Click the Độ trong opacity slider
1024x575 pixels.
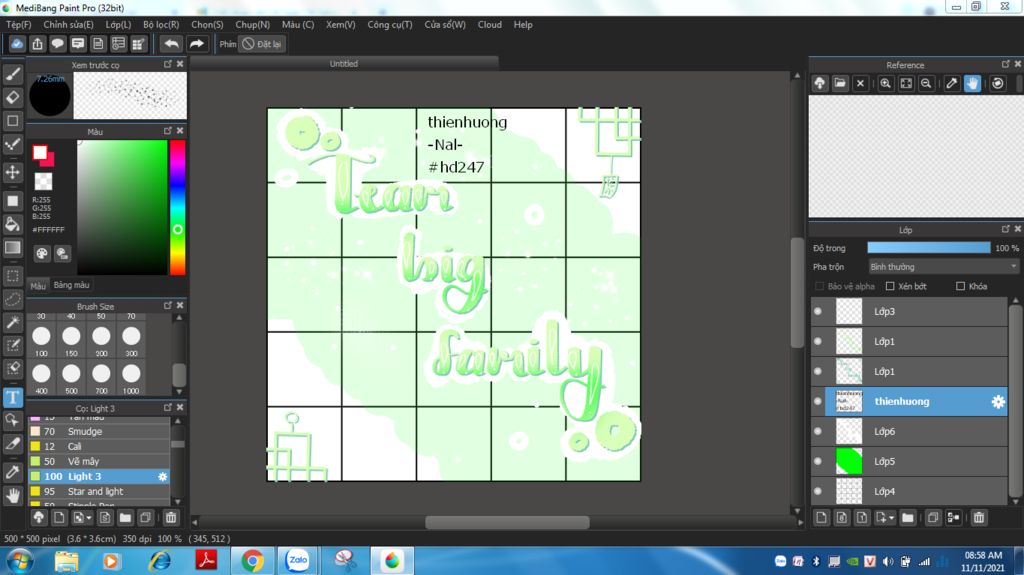tap(929, 248)
